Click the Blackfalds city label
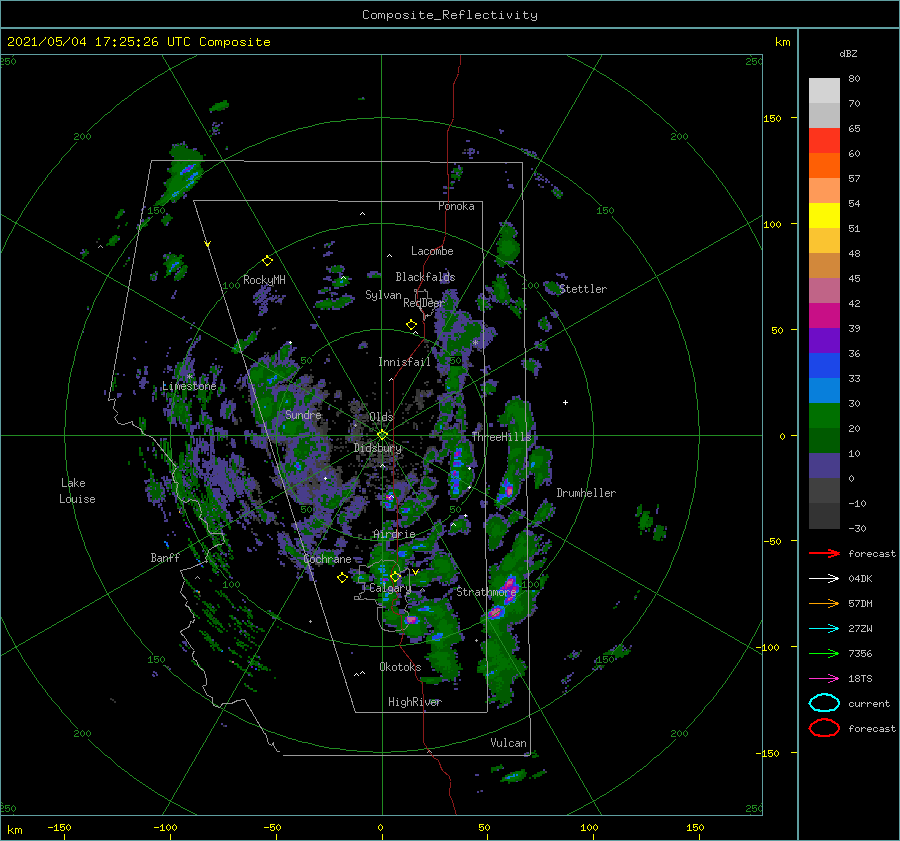The height and width of the screenshot is (841, 900). 425,277
